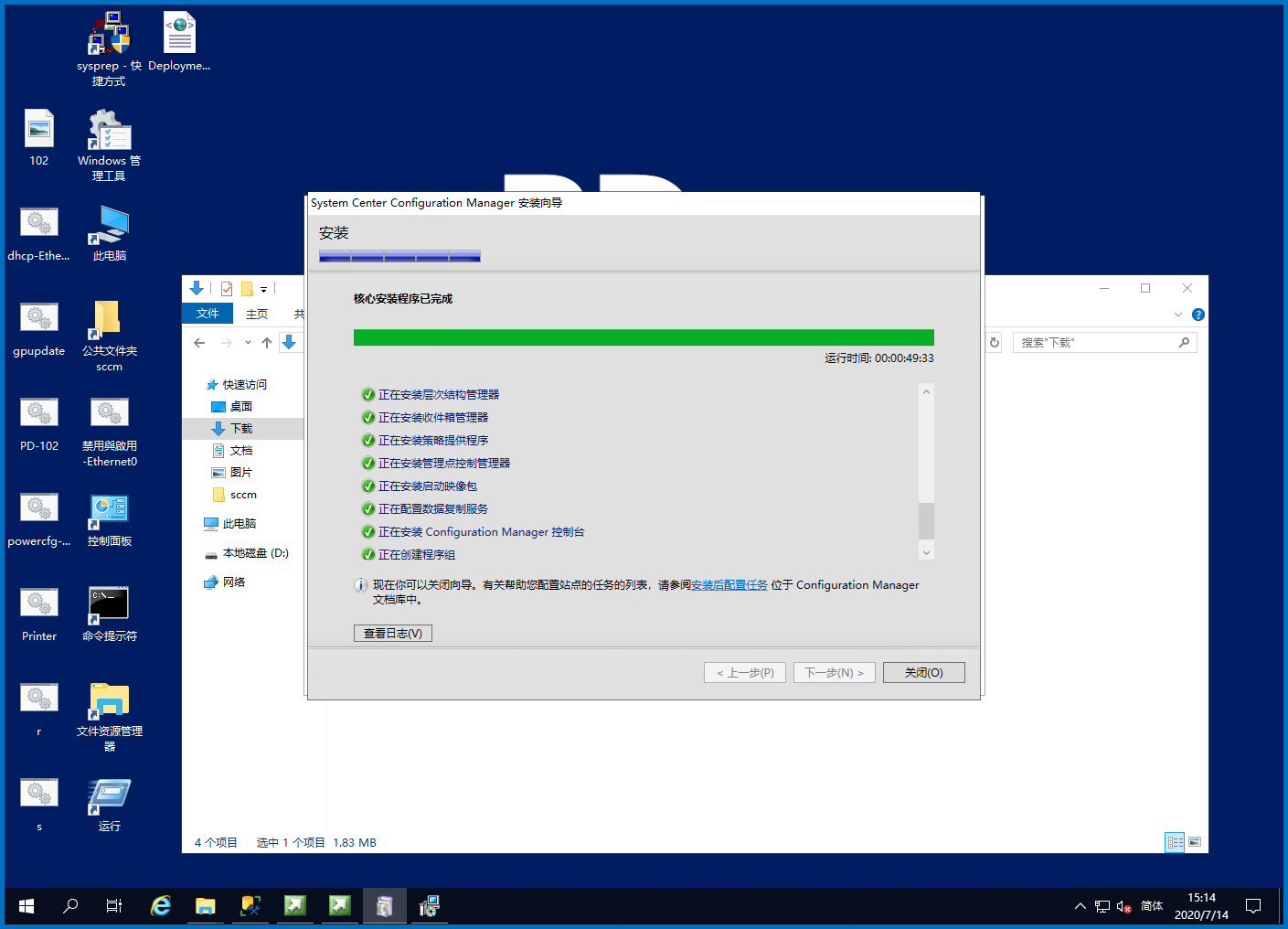Click Explorer help question mark icon
Image resolution: width=1288 pixels, height=929 pixels.
[1198, 315]
